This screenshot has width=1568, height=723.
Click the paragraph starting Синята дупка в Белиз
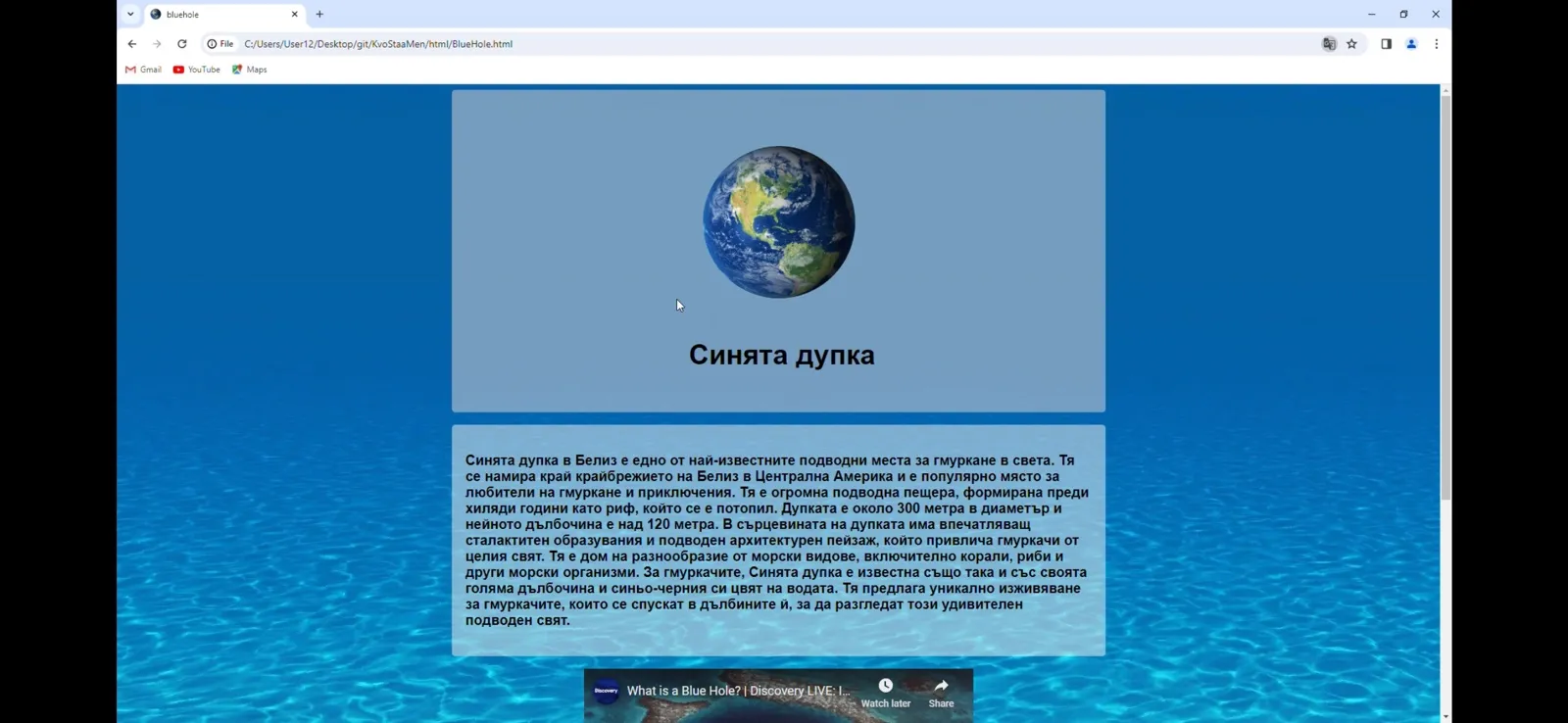[777, 540]
